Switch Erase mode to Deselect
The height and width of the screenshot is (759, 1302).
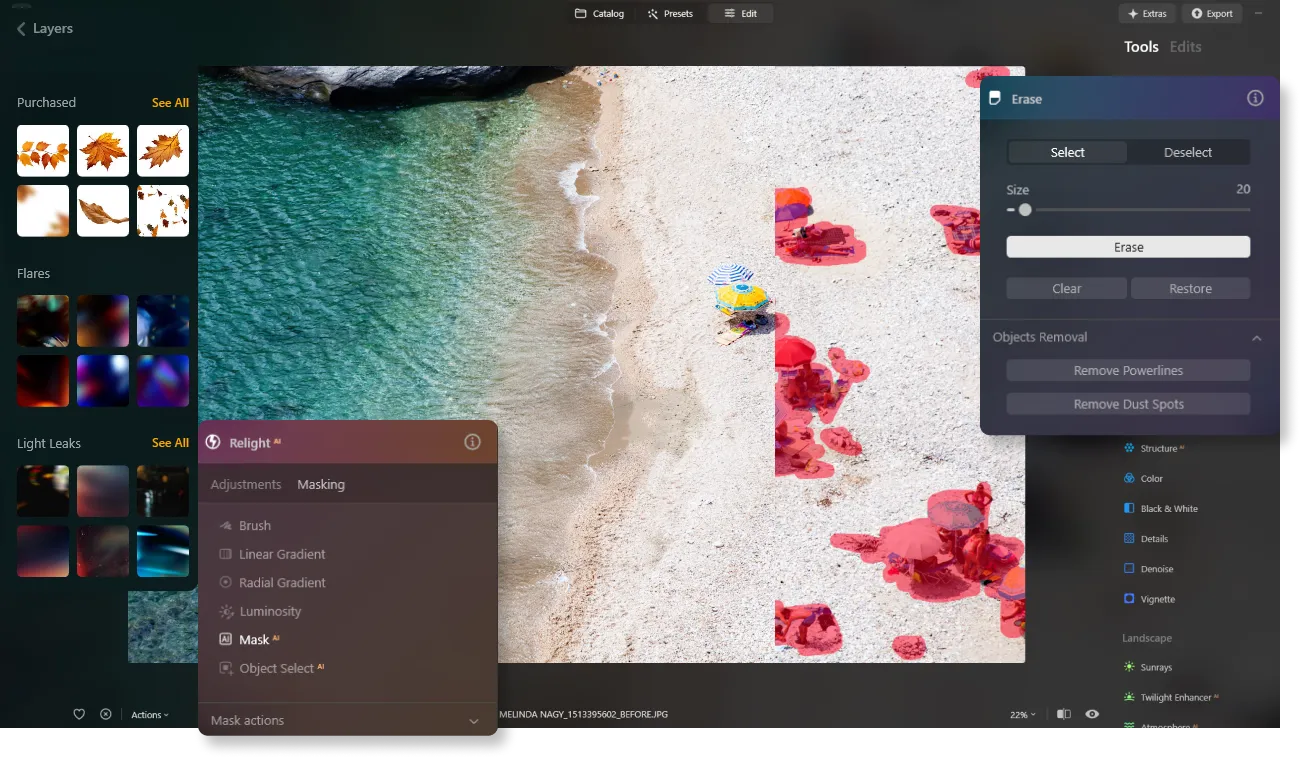coord(1188,152)
